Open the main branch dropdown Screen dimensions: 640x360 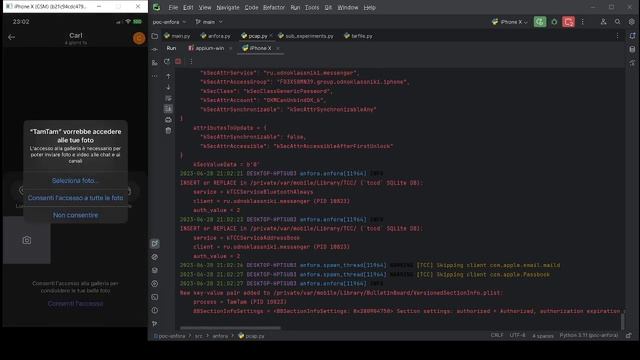click(209, 22)
